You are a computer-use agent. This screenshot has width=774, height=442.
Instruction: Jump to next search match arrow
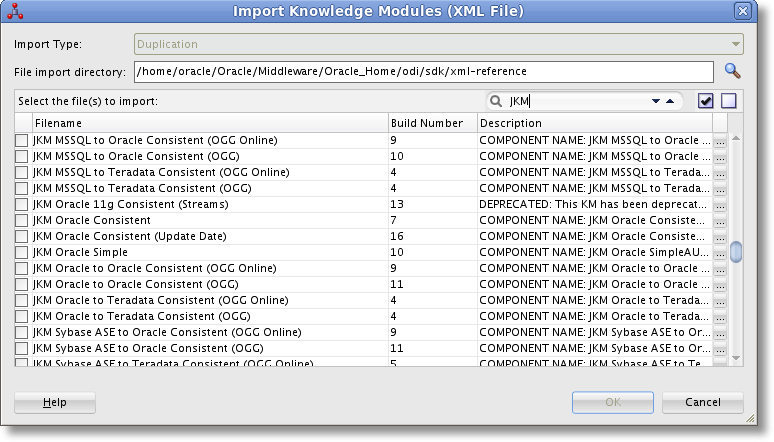click(x=656, y=101)
